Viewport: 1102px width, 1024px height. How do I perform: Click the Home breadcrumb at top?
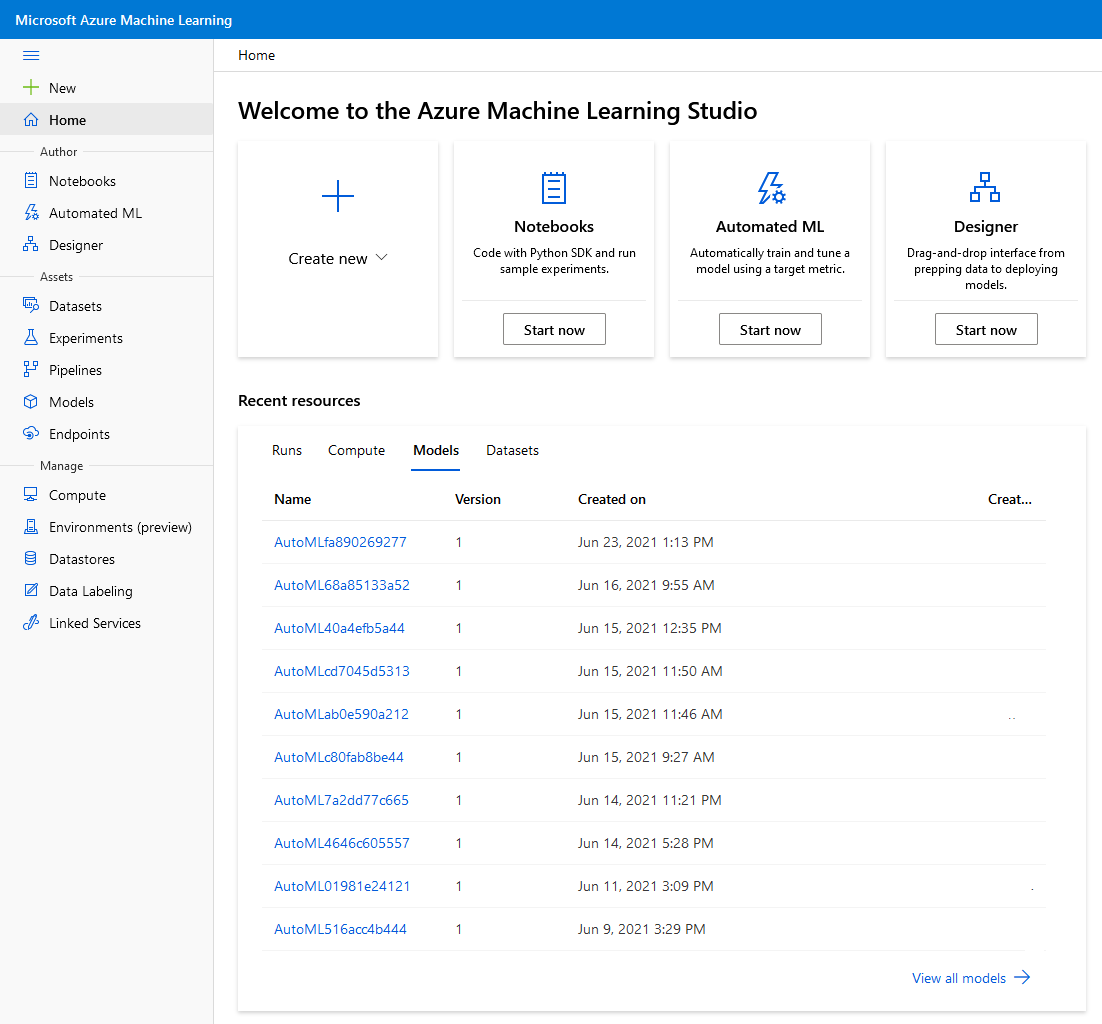click(x=256, y=56)
